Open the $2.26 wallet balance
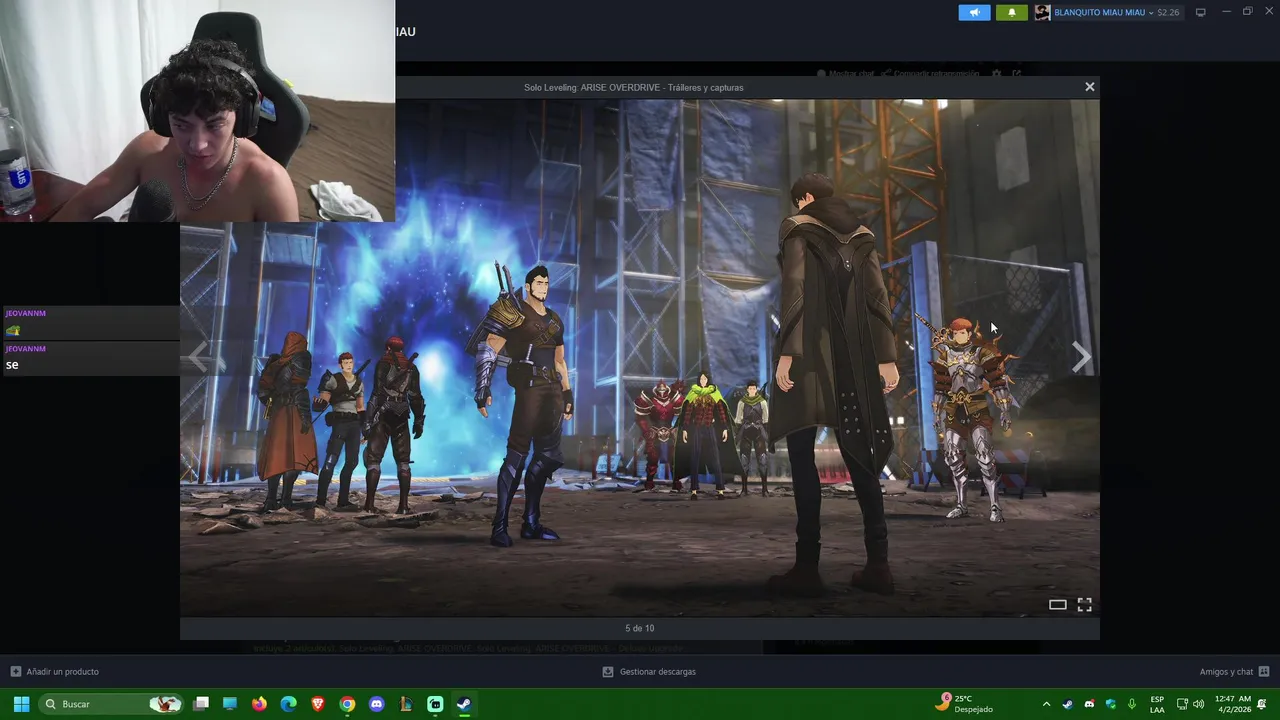 click(x=1168, y=12)
